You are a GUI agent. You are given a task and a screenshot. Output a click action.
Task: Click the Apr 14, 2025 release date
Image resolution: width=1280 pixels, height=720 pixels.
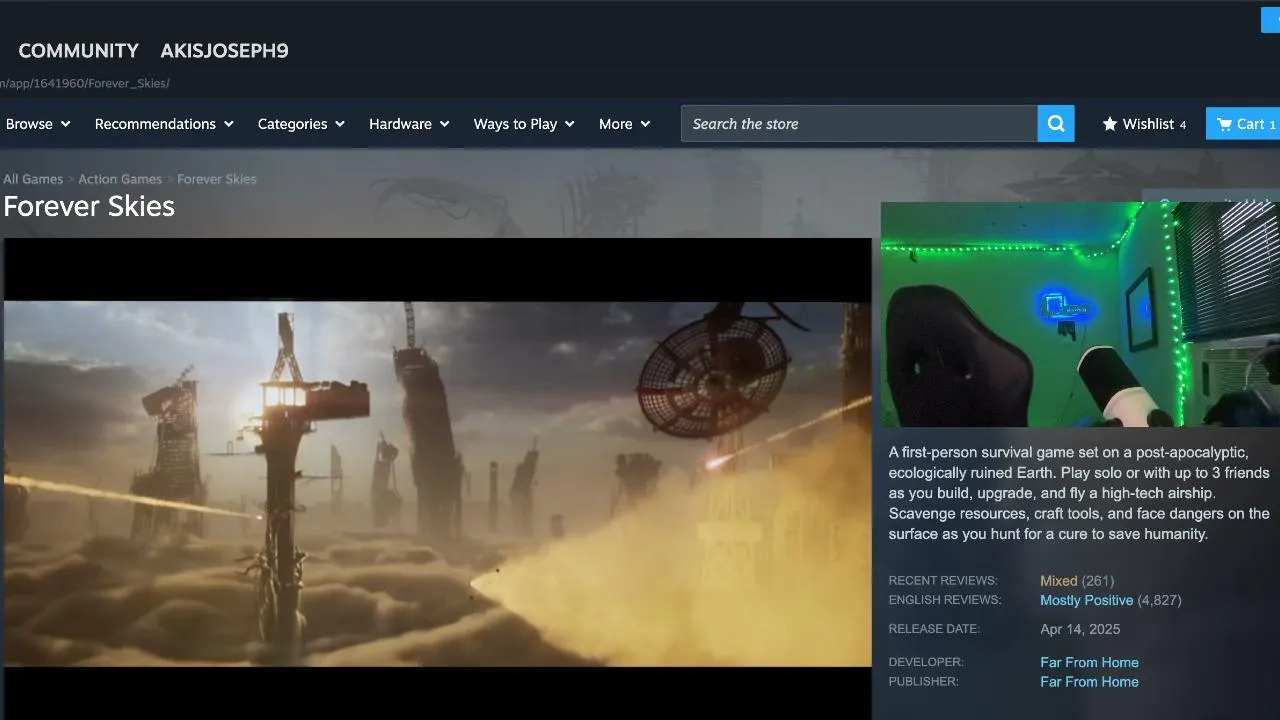1080,629
